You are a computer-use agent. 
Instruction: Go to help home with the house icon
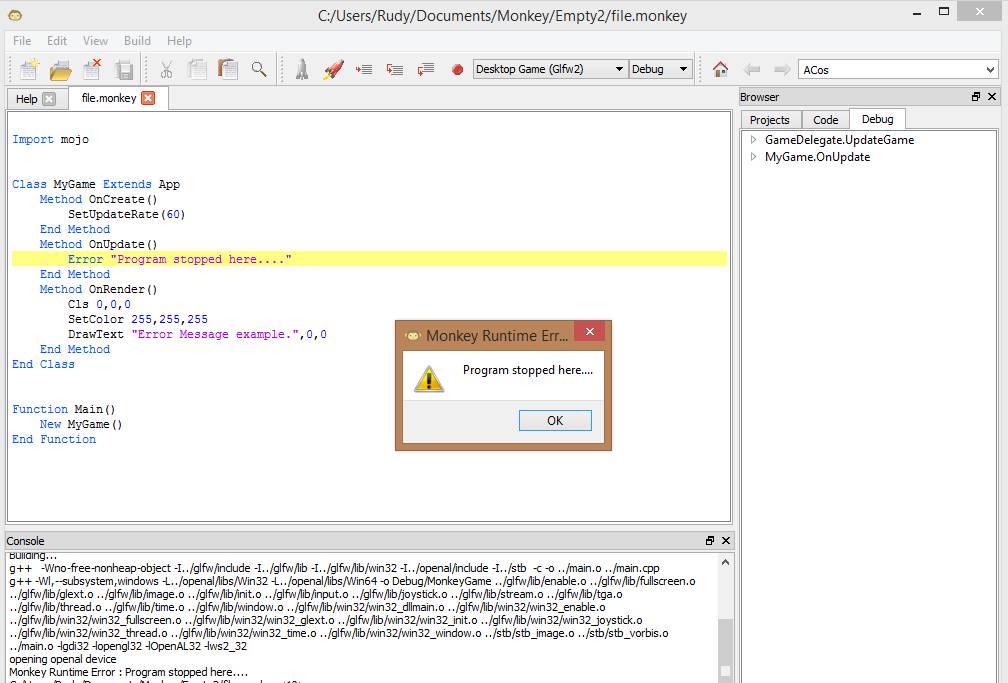tap(719, 69)
